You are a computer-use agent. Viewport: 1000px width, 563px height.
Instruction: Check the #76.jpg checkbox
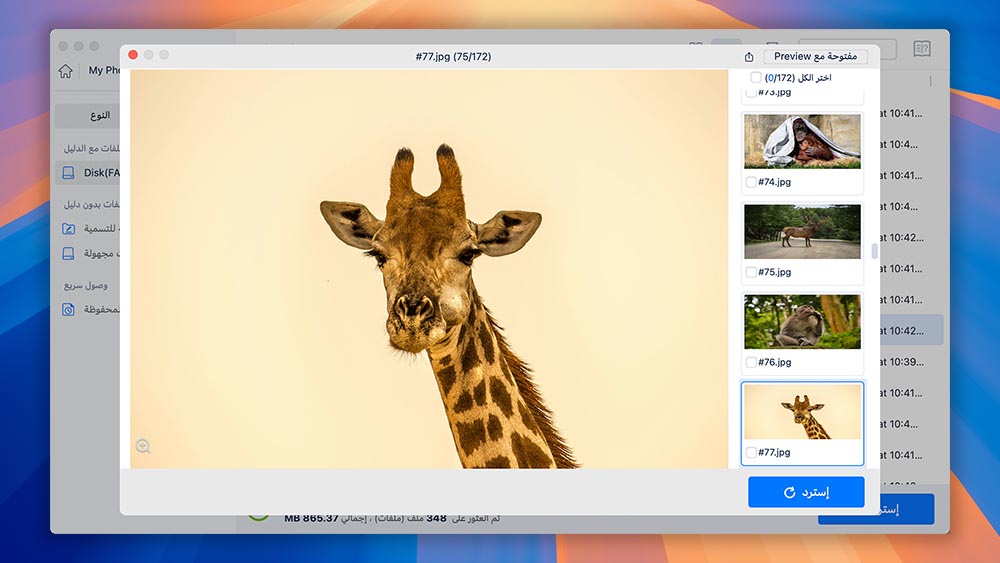(x=751, y=362)
